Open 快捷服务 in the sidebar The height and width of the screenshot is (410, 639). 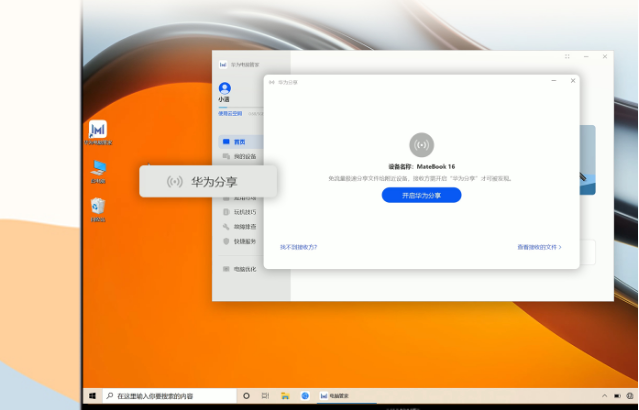(240, 241)
